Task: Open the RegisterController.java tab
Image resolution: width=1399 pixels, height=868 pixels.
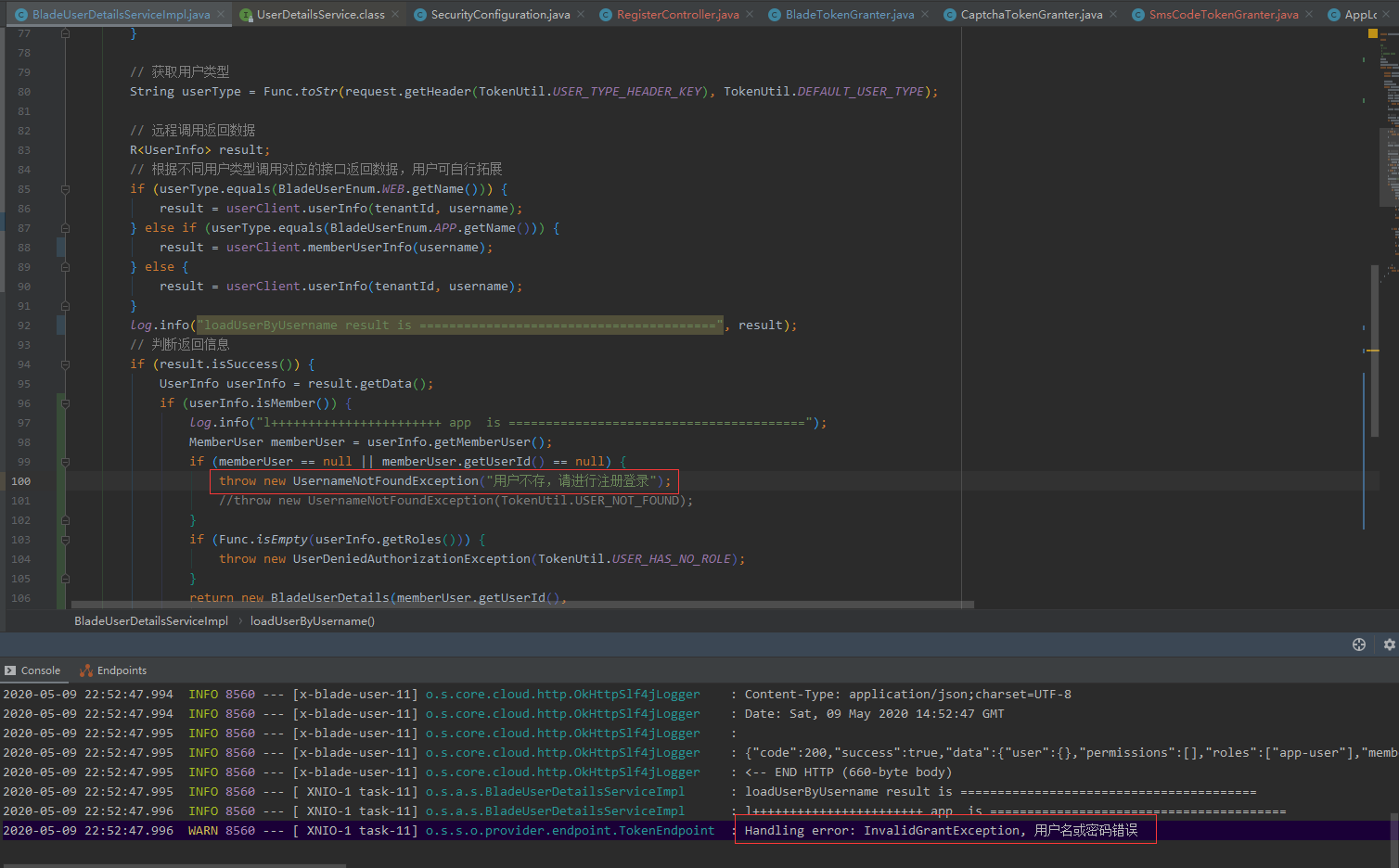Action: coord(677,15)
